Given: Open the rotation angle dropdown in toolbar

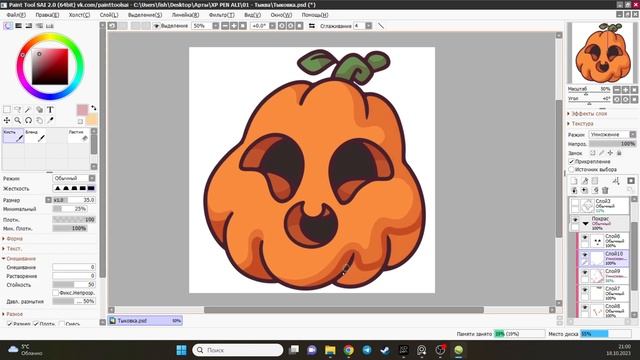Looking at the screenshot, I should (272, 26).
